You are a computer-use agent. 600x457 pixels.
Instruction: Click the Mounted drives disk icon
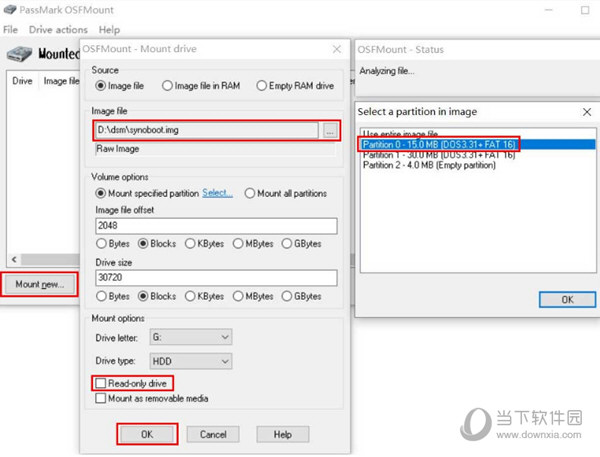tap(19, 54)
